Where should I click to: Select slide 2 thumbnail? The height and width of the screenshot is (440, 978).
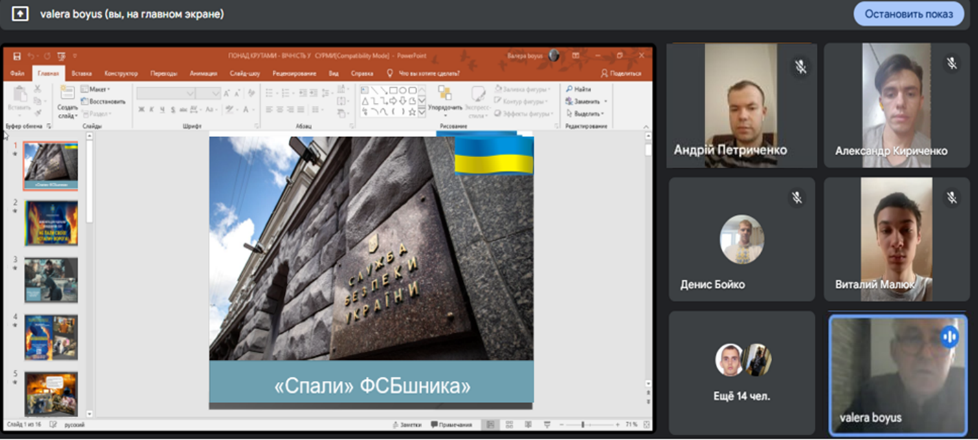51,222
